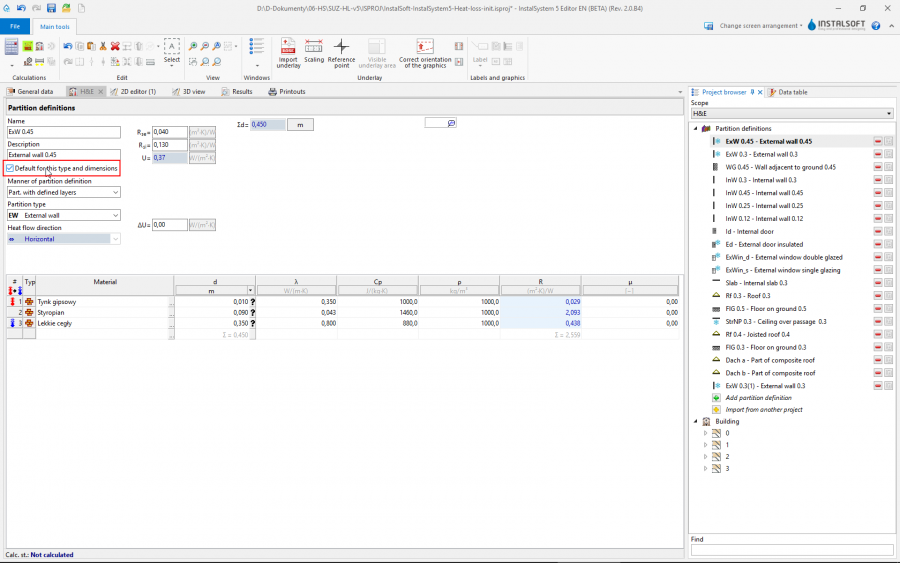Viewport: 900px width, 563px height.
Task: Click the Find input field
Action: pyautogui.click(x=792, y=550)
